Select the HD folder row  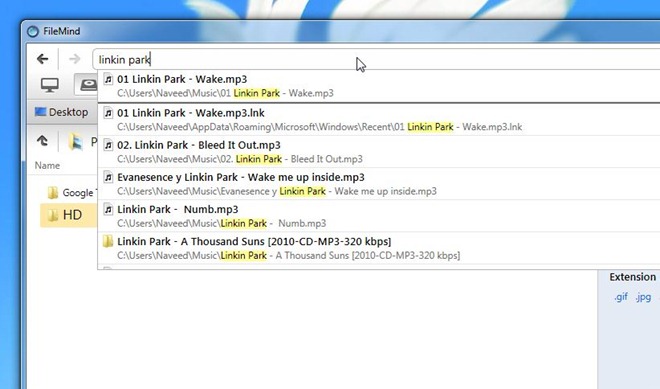[x=68, y=215]
